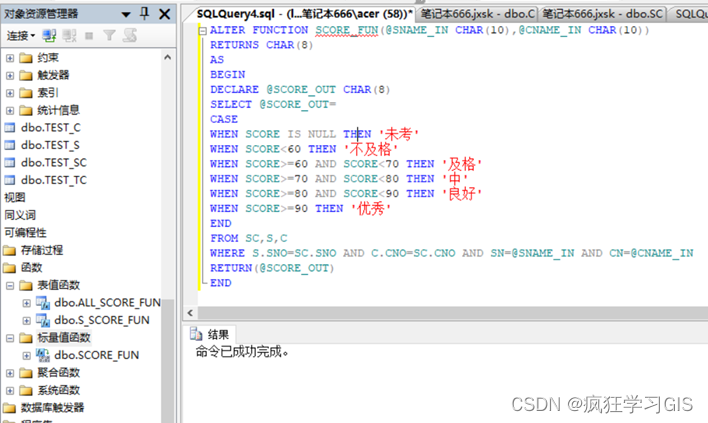Expand the dbo.SCORE_FUN scalar function node
This screenshot has height=423, width=708.
[x=27, y=356]
